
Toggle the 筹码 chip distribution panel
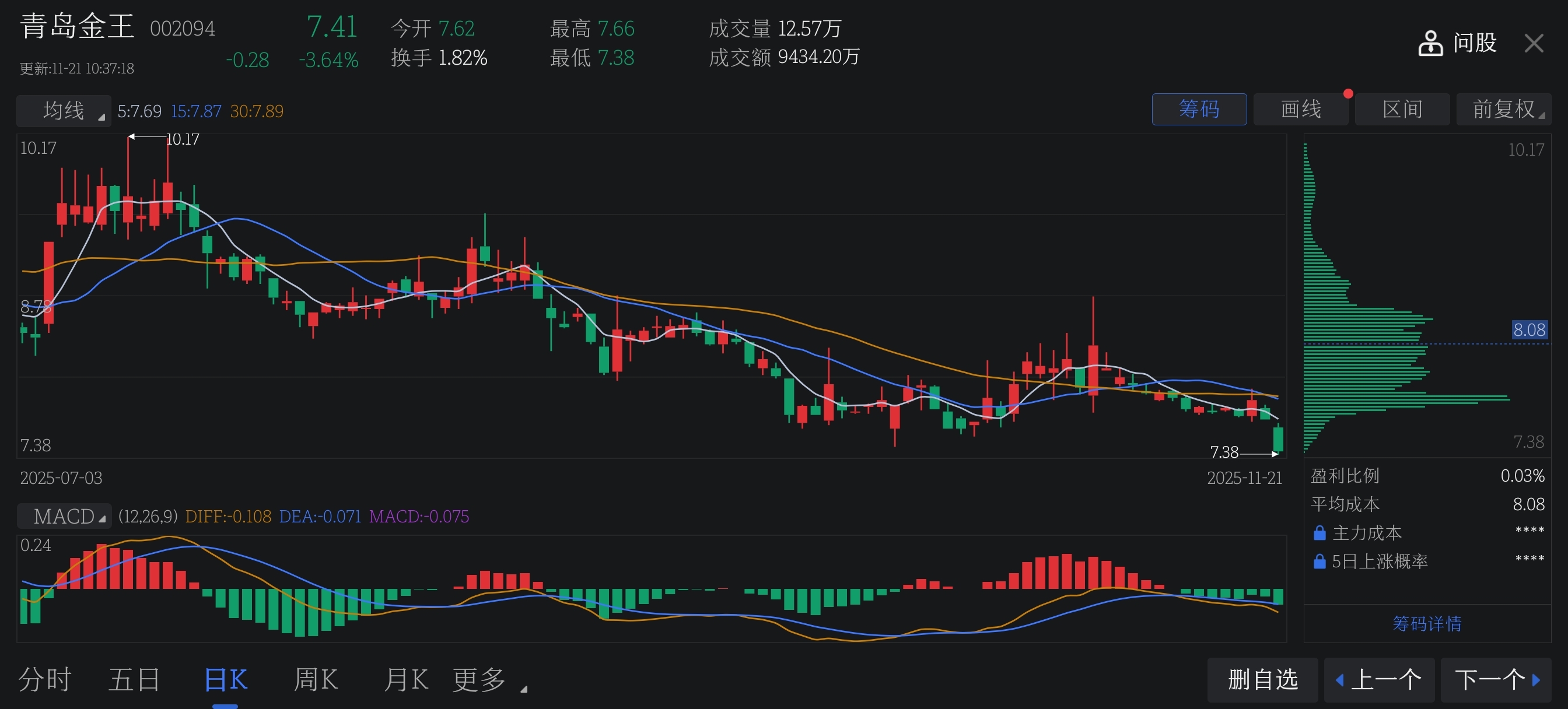1199,110
